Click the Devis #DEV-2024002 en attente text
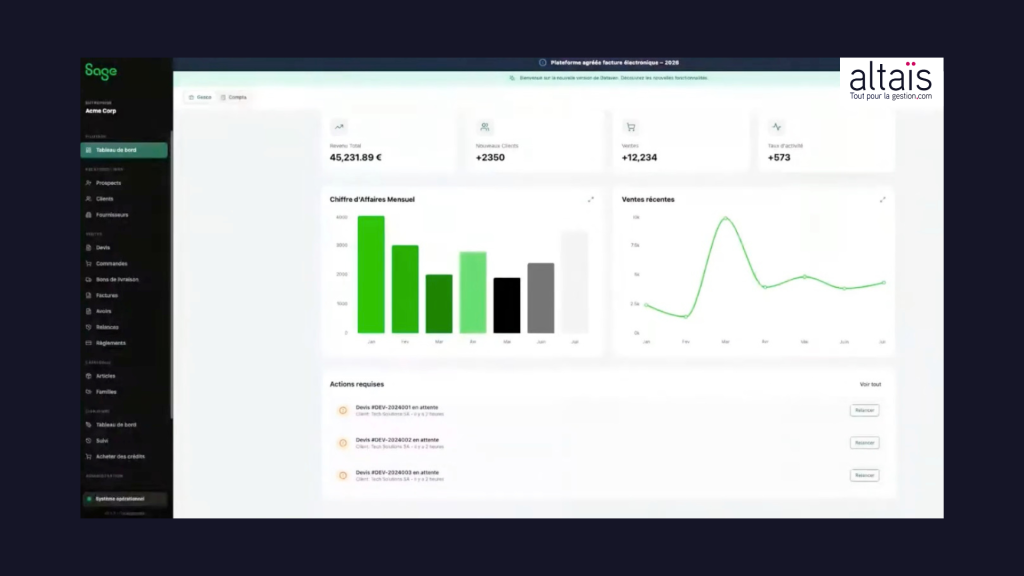 397,440
